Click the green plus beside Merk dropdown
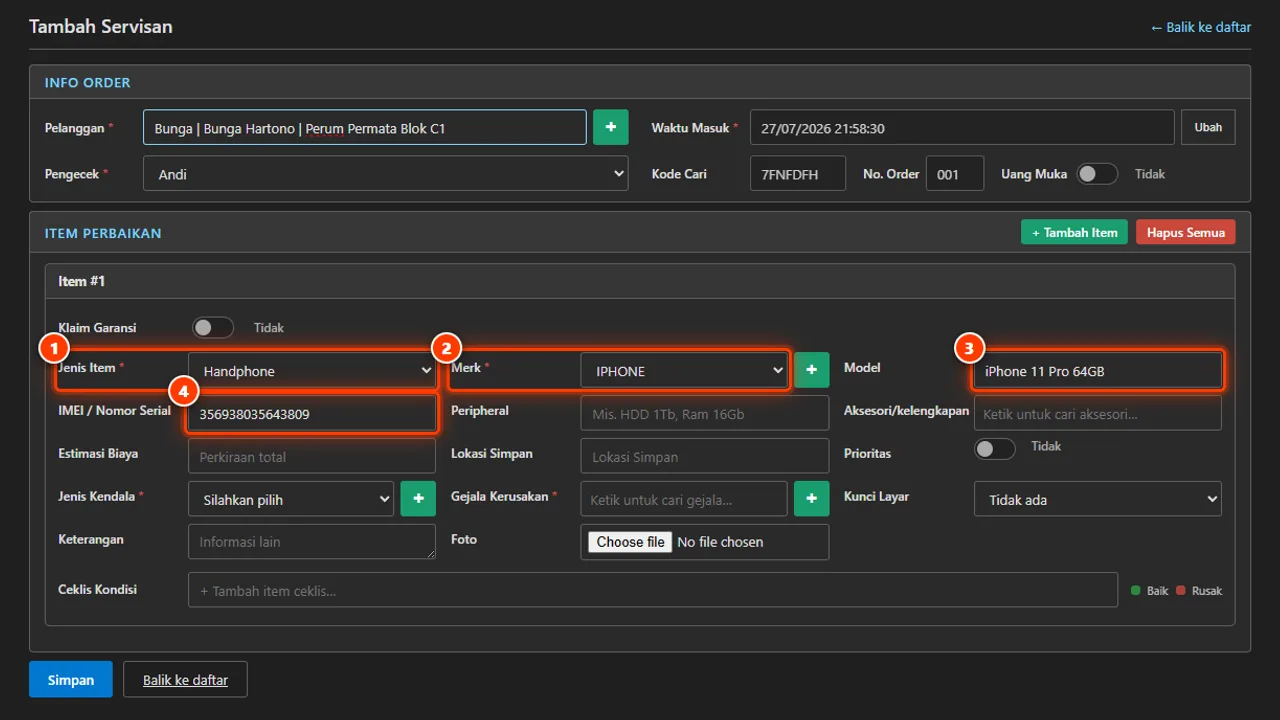The height and width of the screenshot is (720, 1280). [811, 370]
